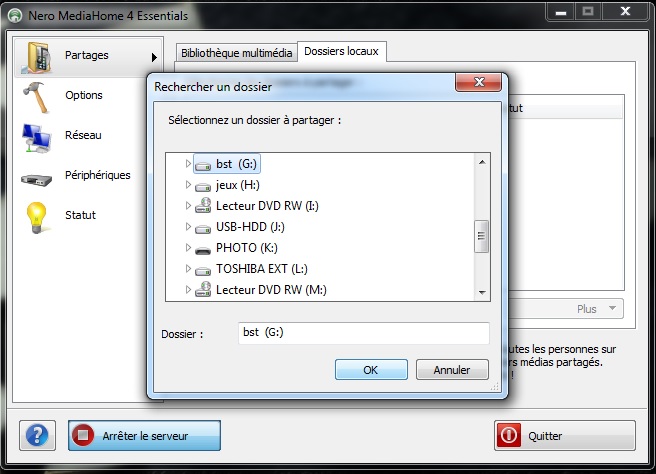Select the 'PHOTO (K:)' row text
This screenshot has height=474, width=656.
[247, 248]
